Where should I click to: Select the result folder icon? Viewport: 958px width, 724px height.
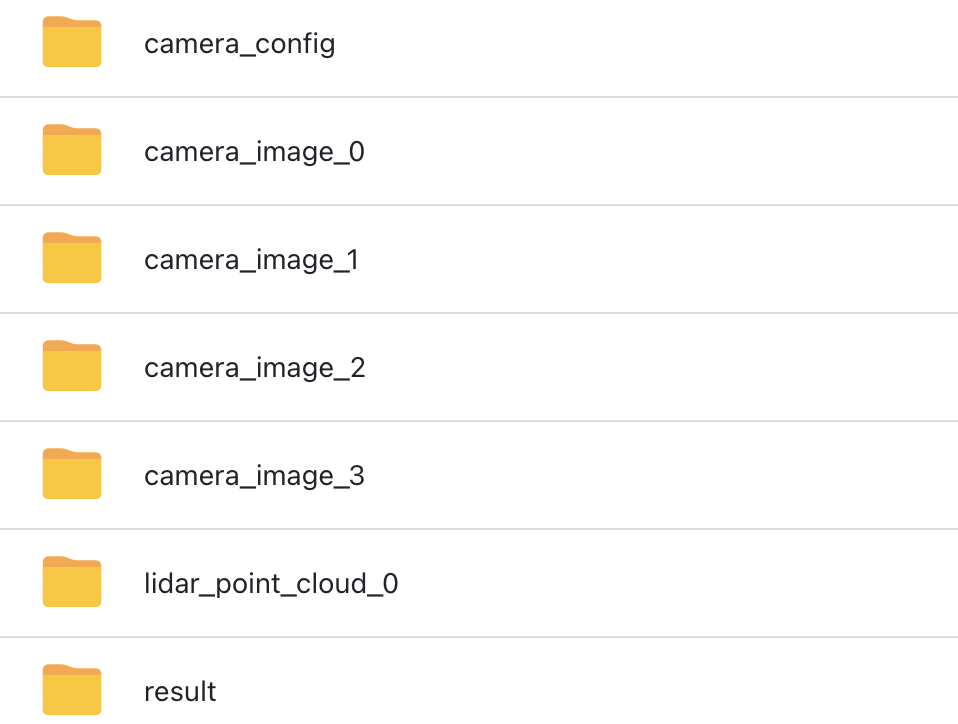(71, 689)
